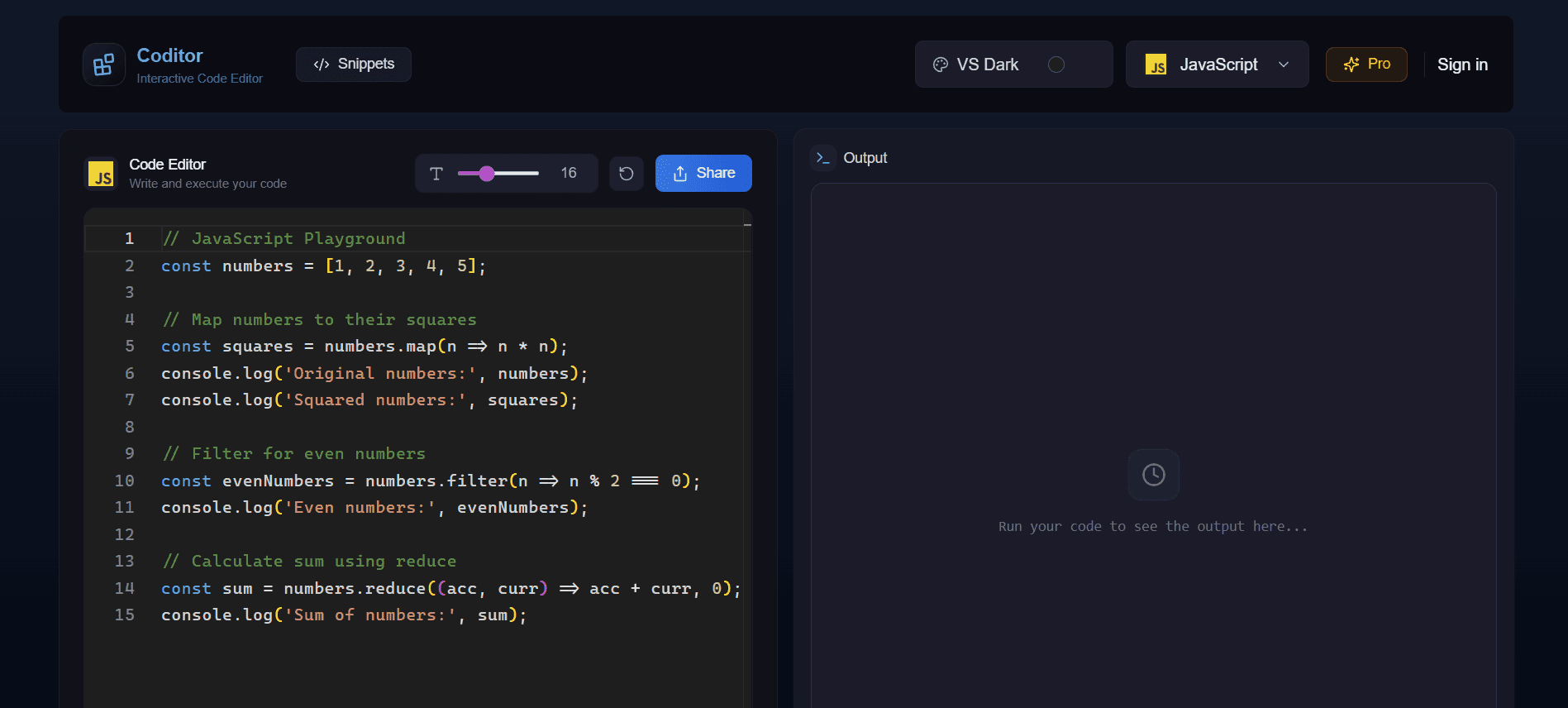Click the '// JavaScript Playground' comment line
Viewport: 1568px width, 708px height.
(284, 239)
